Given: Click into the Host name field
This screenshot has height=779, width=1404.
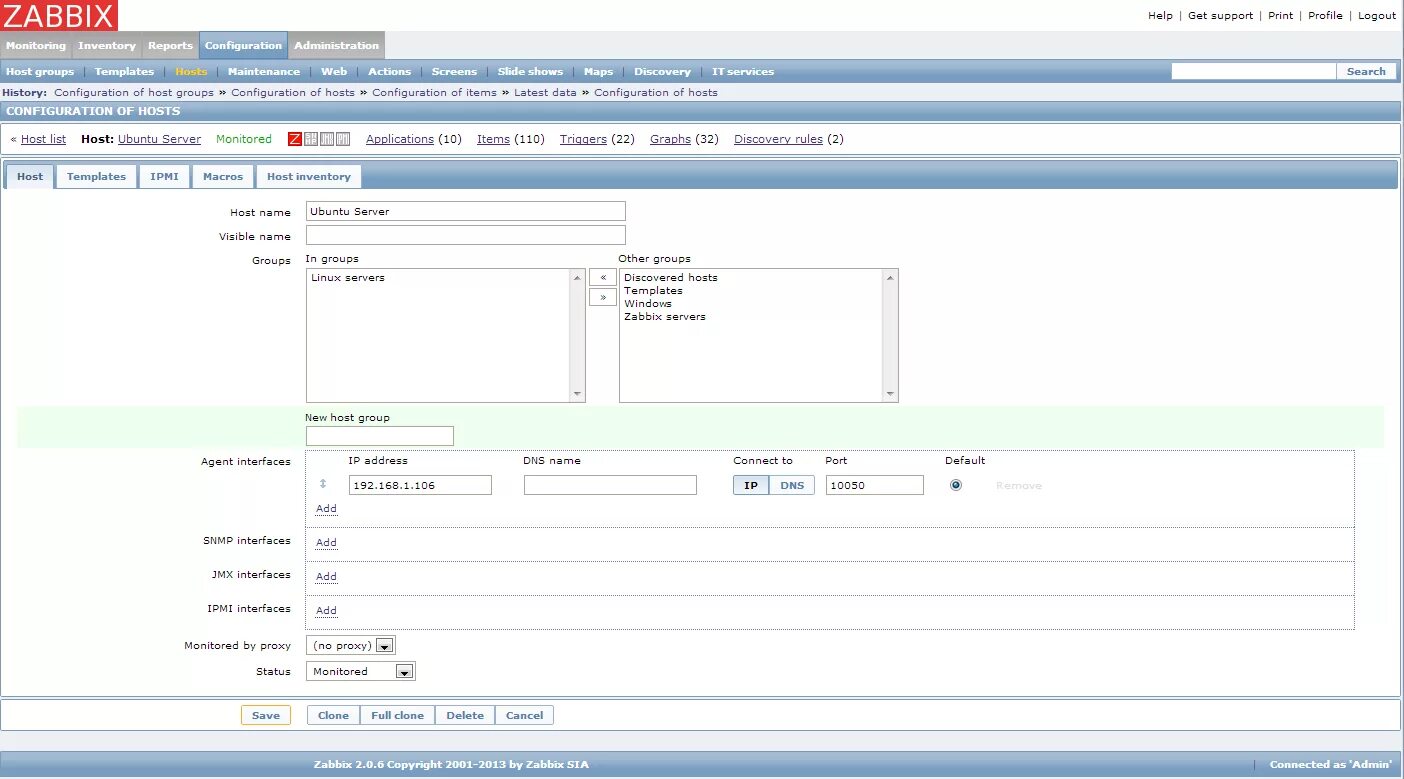Looking at the screenshot, I should coord(466,211).
